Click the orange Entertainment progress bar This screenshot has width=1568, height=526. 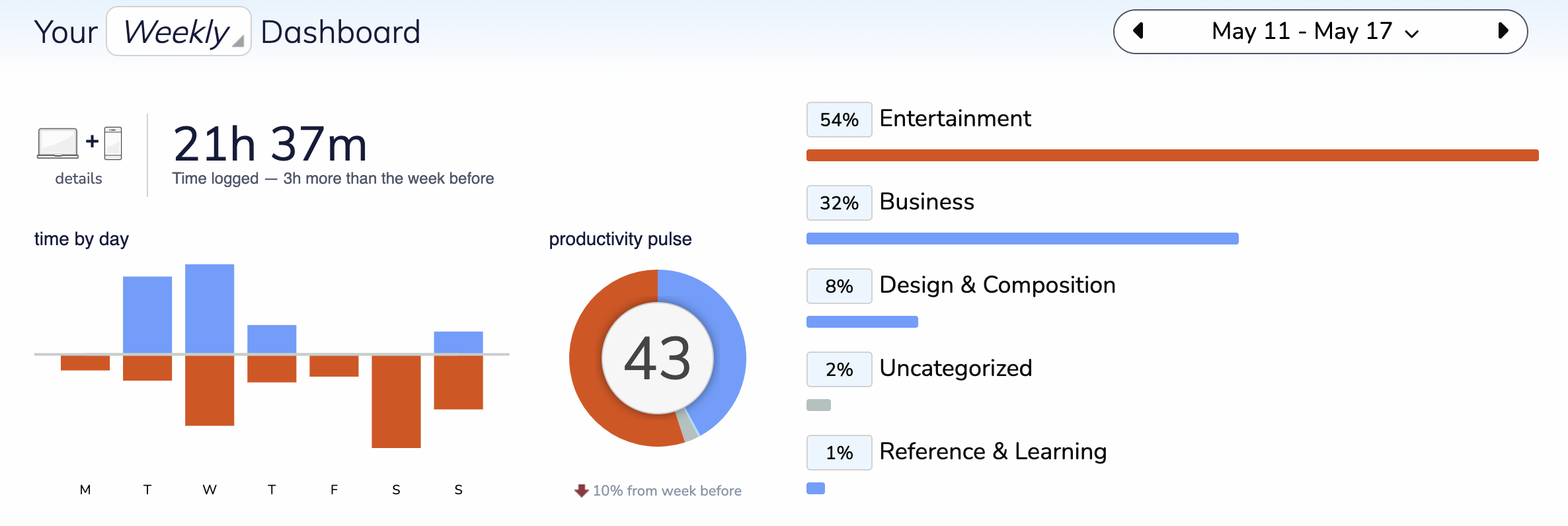(1173, 155)
